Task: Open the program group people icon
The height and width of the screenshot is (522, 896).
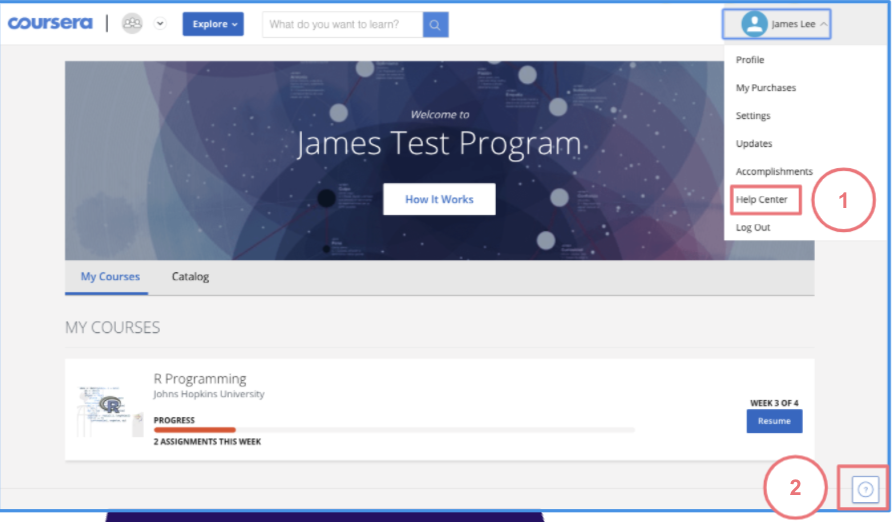Action: click(132, 23)
